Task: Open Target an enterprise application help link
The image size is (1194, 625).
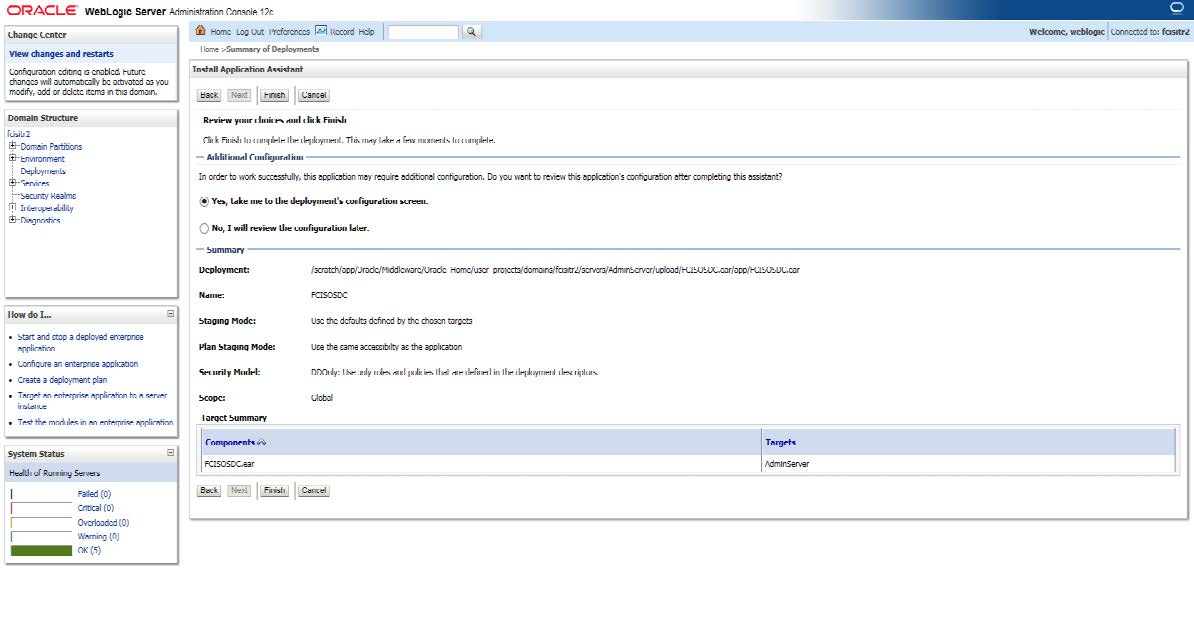Action: point(92,400)
